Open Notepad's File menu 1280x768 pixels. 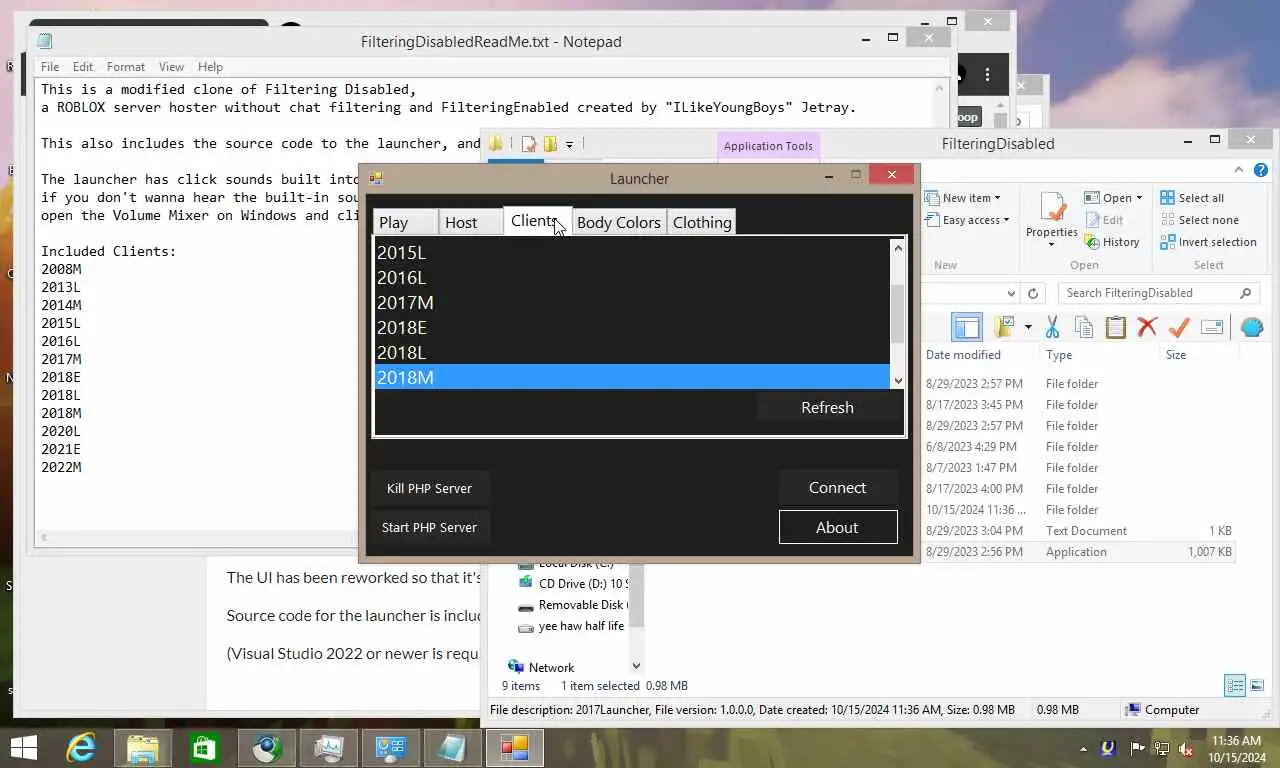pos(50,67)
